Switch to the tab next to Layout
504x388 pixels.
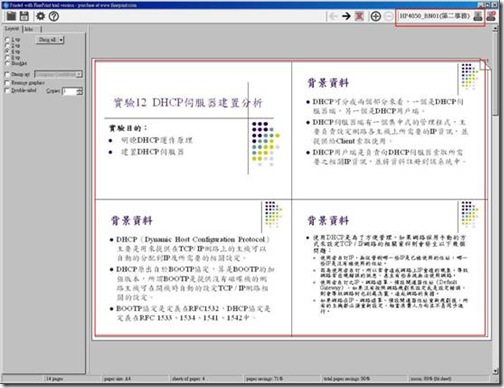(x=32, y=29)
